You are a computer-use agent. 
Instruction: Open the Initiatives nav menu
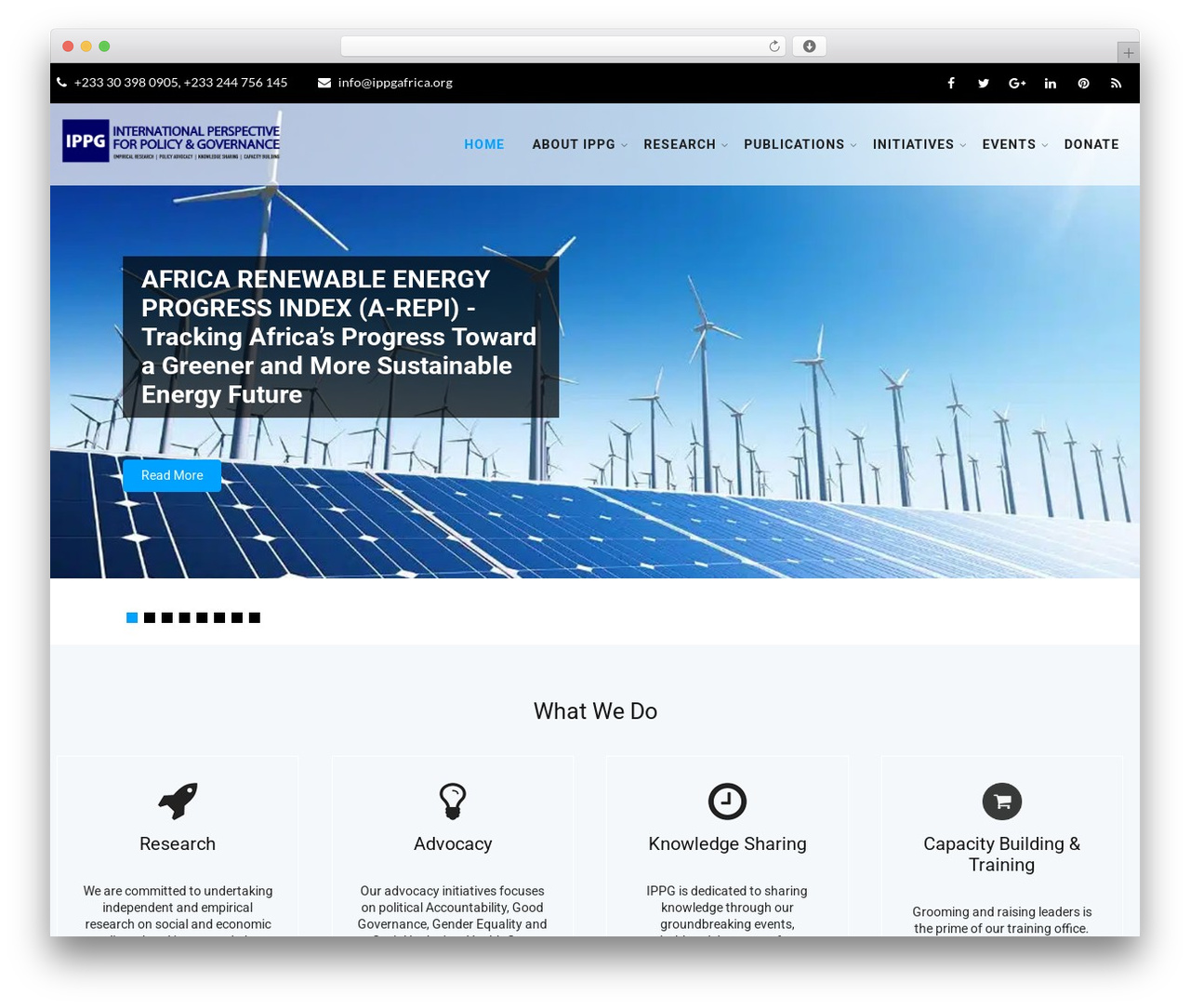tap(913, 144)
